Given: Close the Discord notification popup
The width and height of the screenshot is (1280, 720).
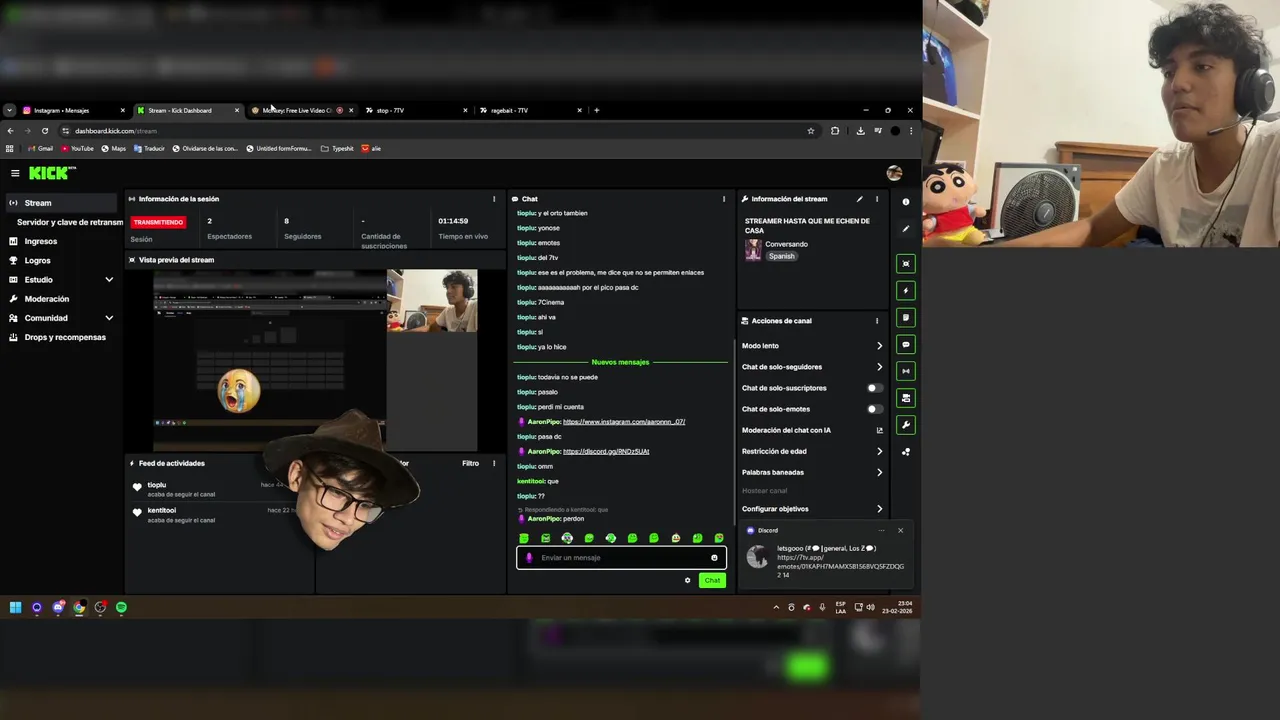Looking at the screenshot, I should (x=900, y=530).
